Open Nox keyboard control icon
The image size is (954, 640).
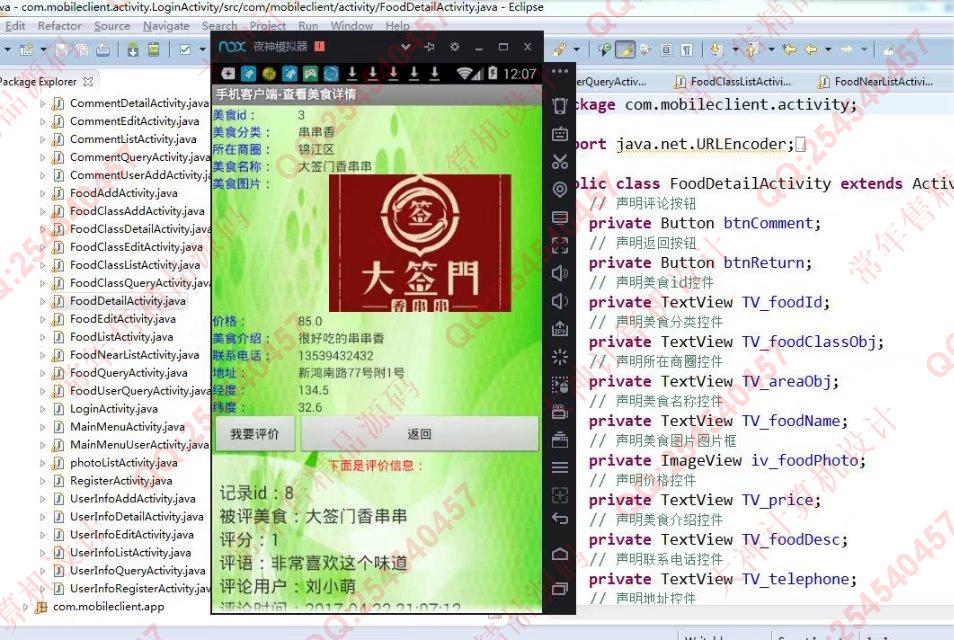(560, 134)
